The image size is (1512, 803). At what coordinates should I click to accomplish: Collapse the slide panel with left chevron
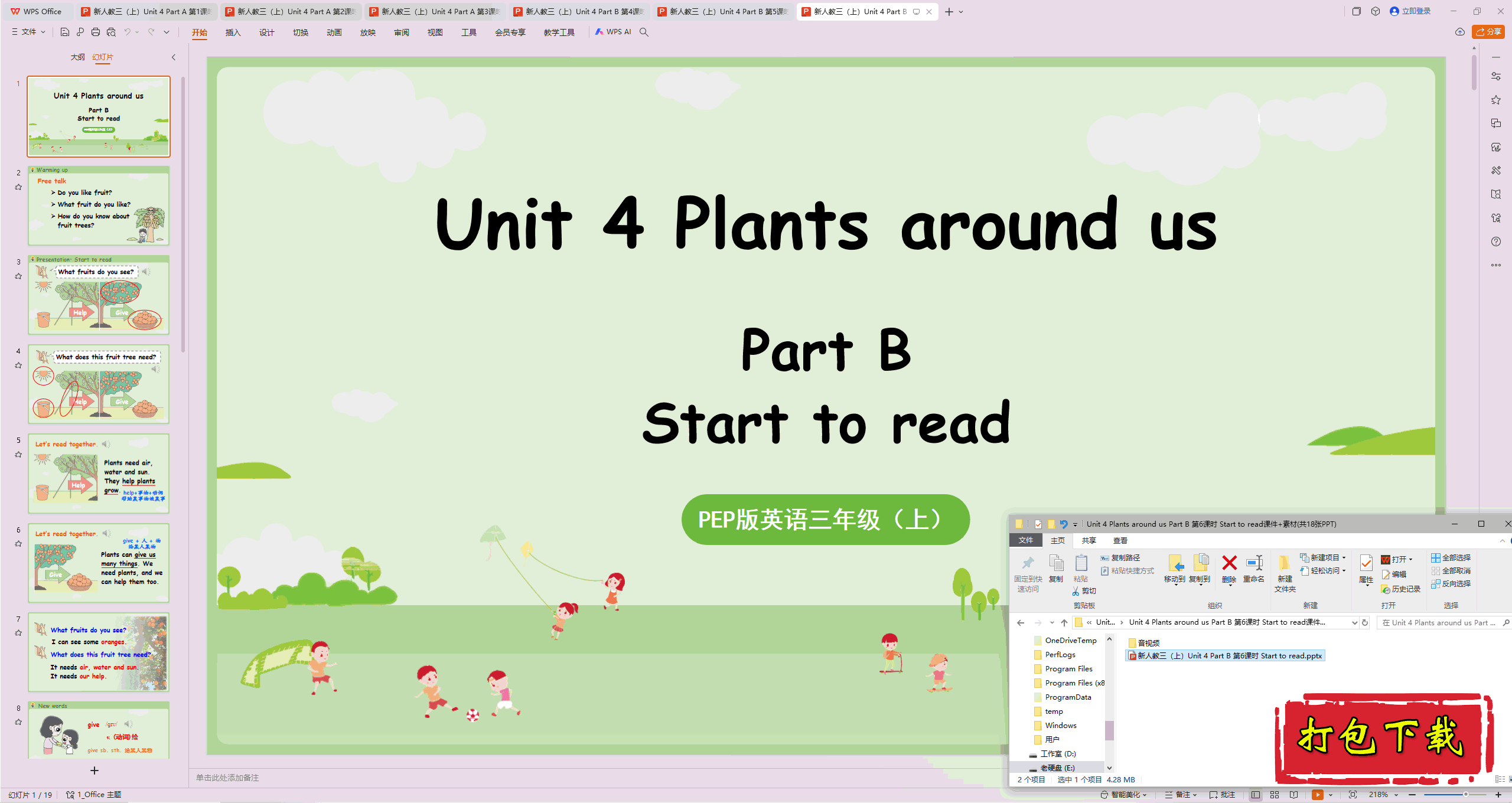coord(173,57)
